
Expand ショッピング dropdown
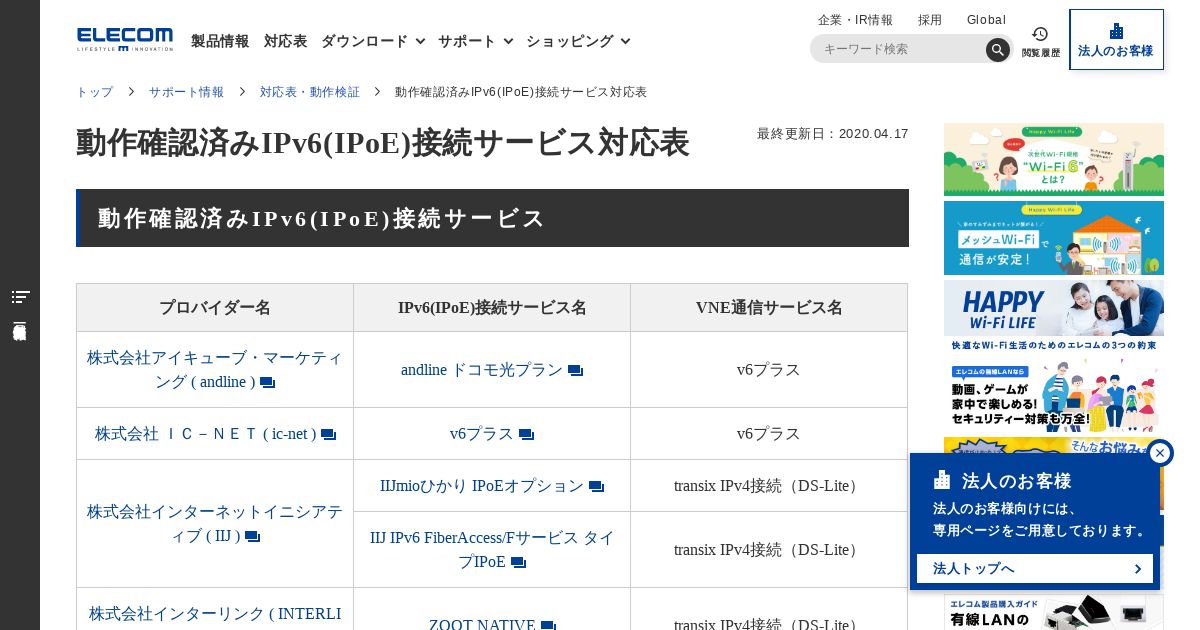[578, 41]
